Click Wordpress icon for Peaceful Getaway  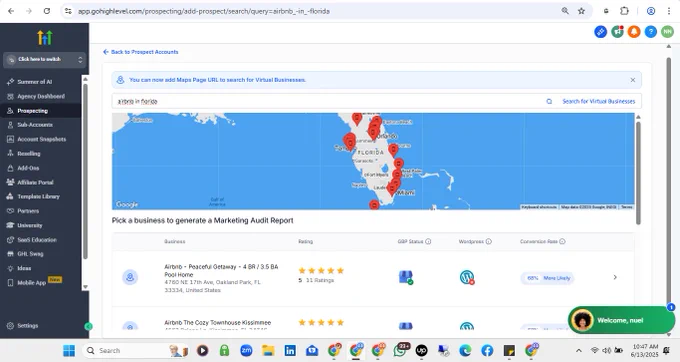point(467,277)
